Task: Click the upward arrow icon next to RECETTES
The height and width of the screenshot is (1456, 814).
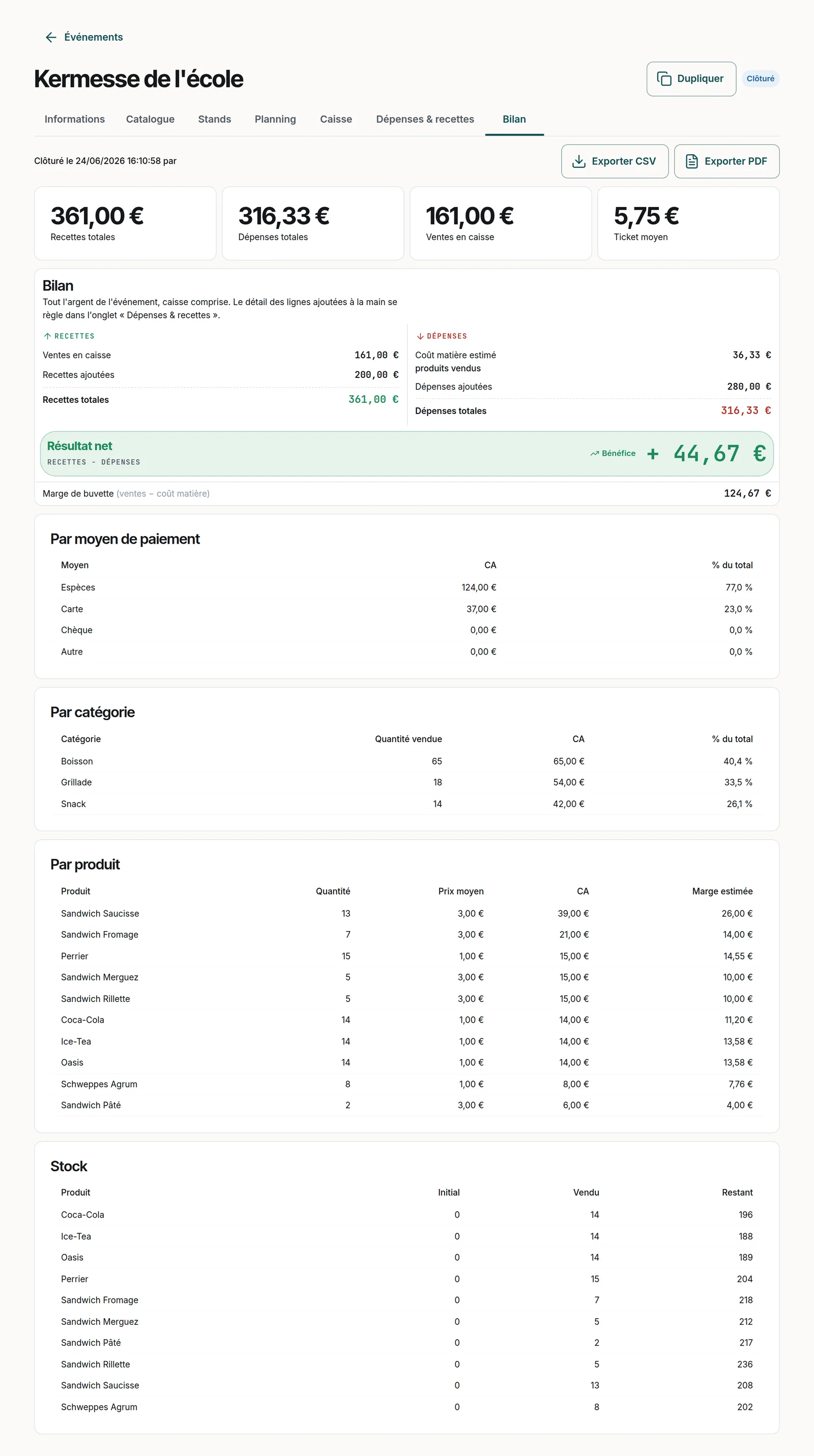Action: 47,336
